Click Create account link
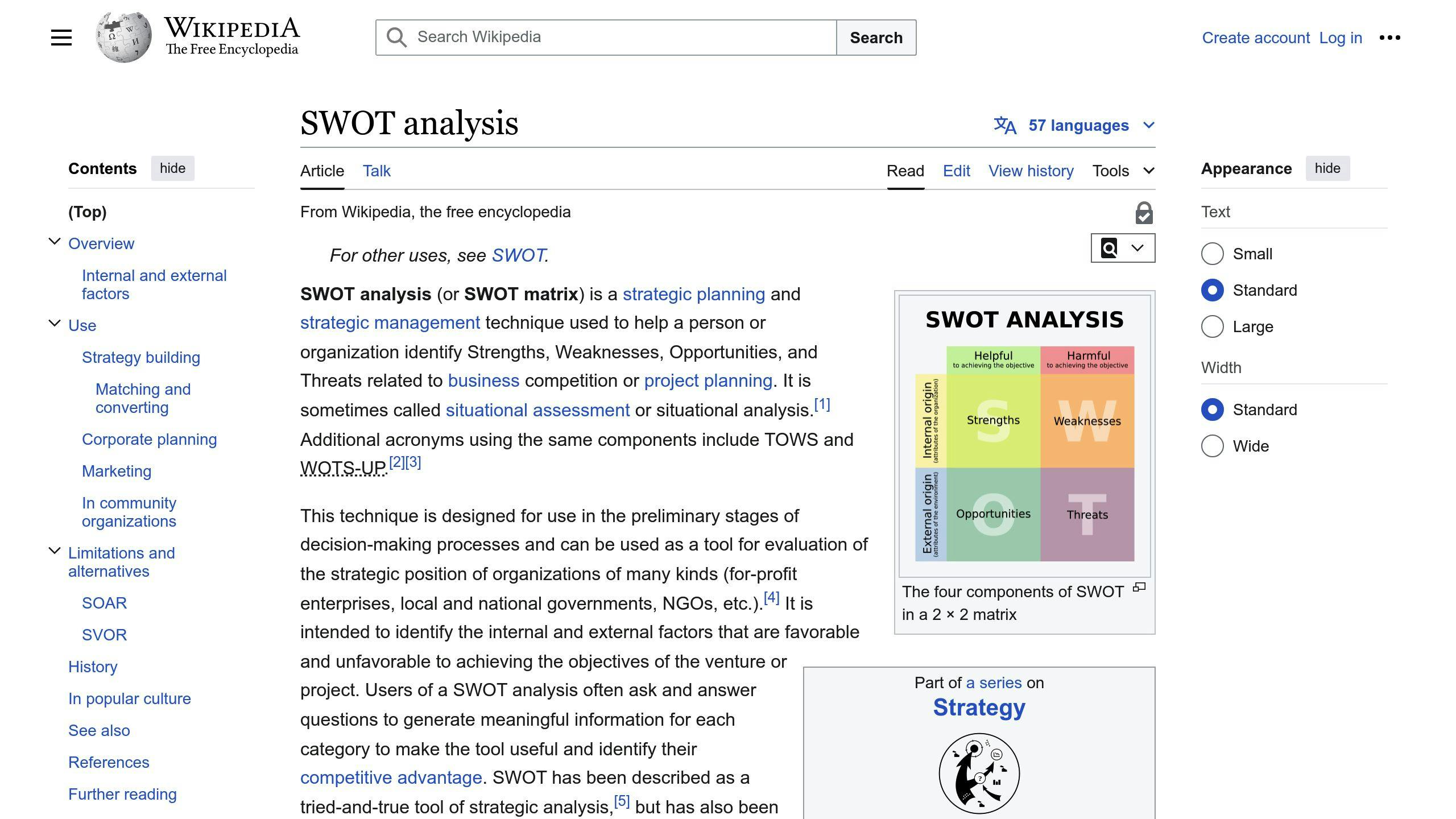This screenshot has width=1456, height=819. pos(1256,38)
